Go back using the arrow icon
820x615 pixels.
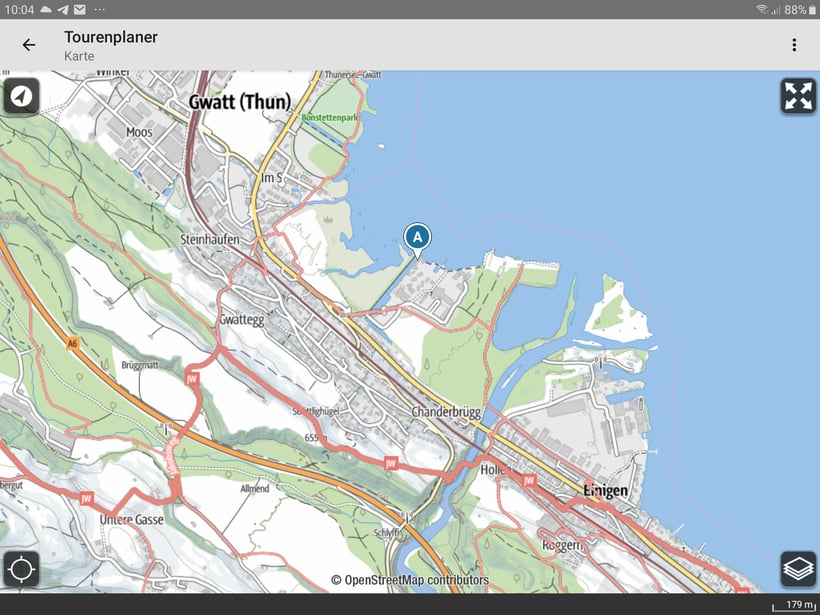(29, 45)
